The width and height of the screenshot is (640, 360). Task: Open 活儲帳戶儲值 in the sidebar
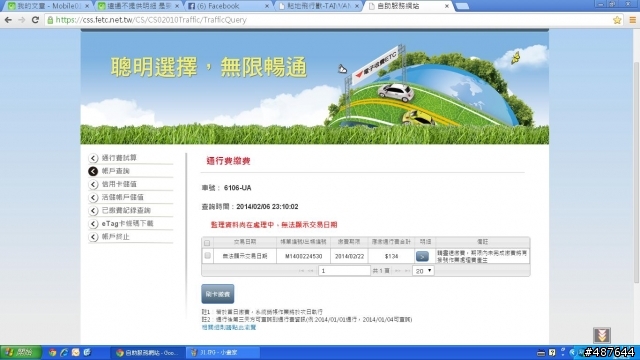click(122, 197)
